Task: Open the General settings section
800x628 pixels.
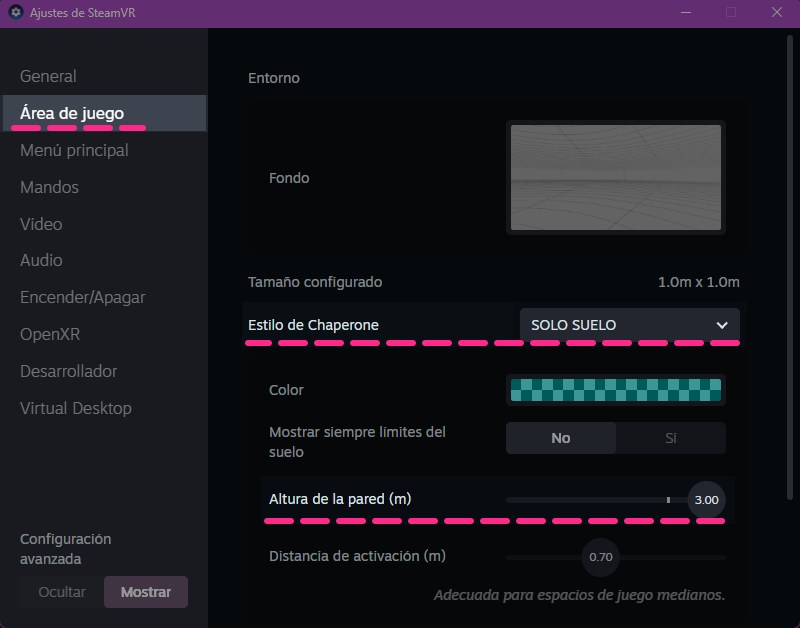Action: point(48,76)
